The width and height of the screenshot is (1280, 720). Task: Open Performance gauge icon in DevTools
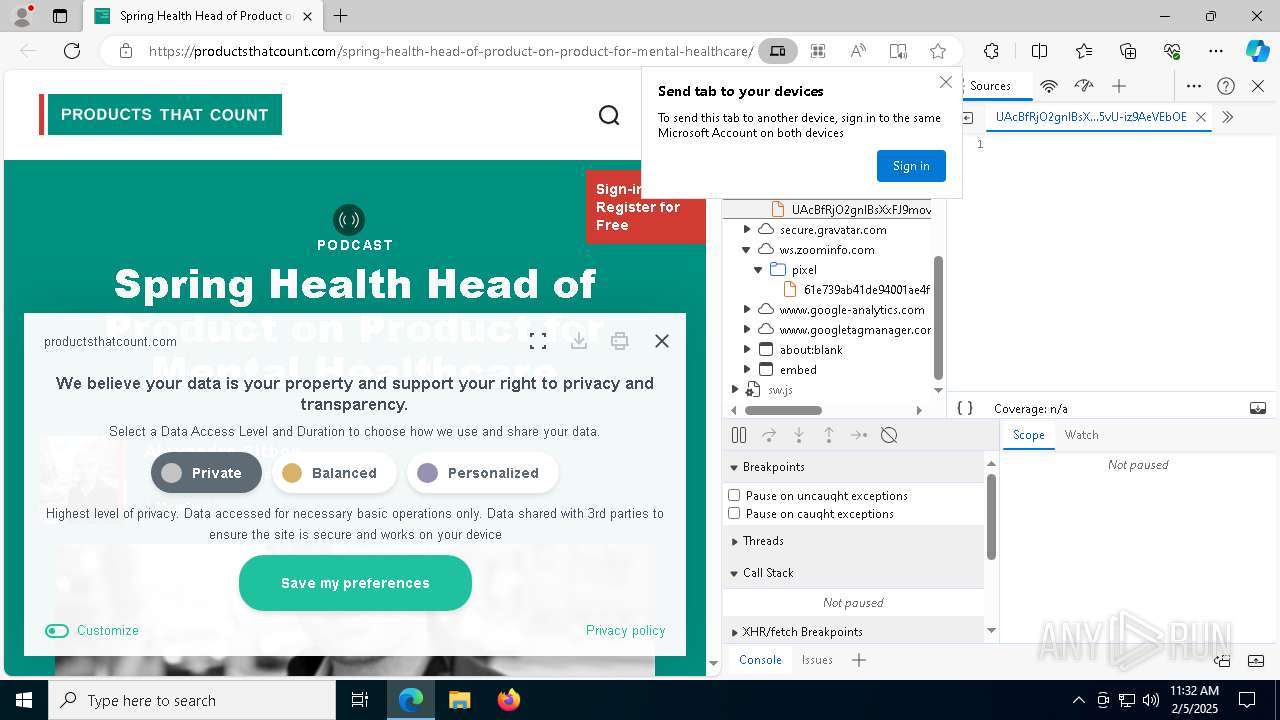[1084, 86]
